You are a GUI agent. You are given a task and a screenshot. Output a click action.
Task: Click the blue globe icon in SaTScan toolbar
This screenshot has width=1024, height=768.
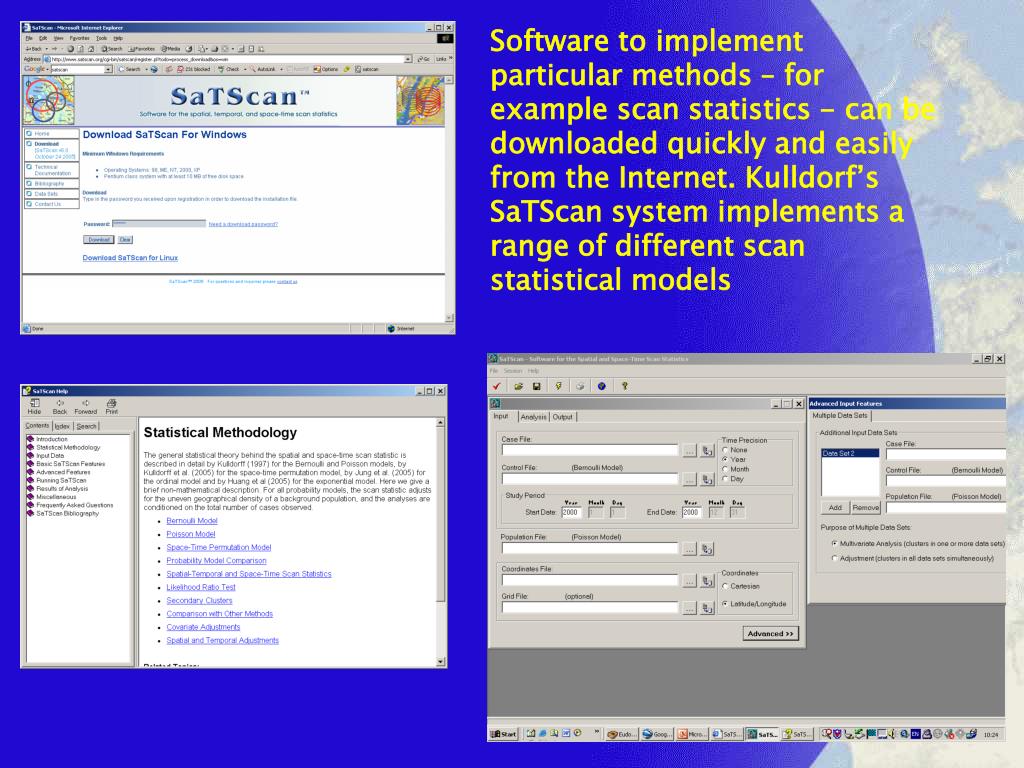pyautogui.click(x=601, y=386)
